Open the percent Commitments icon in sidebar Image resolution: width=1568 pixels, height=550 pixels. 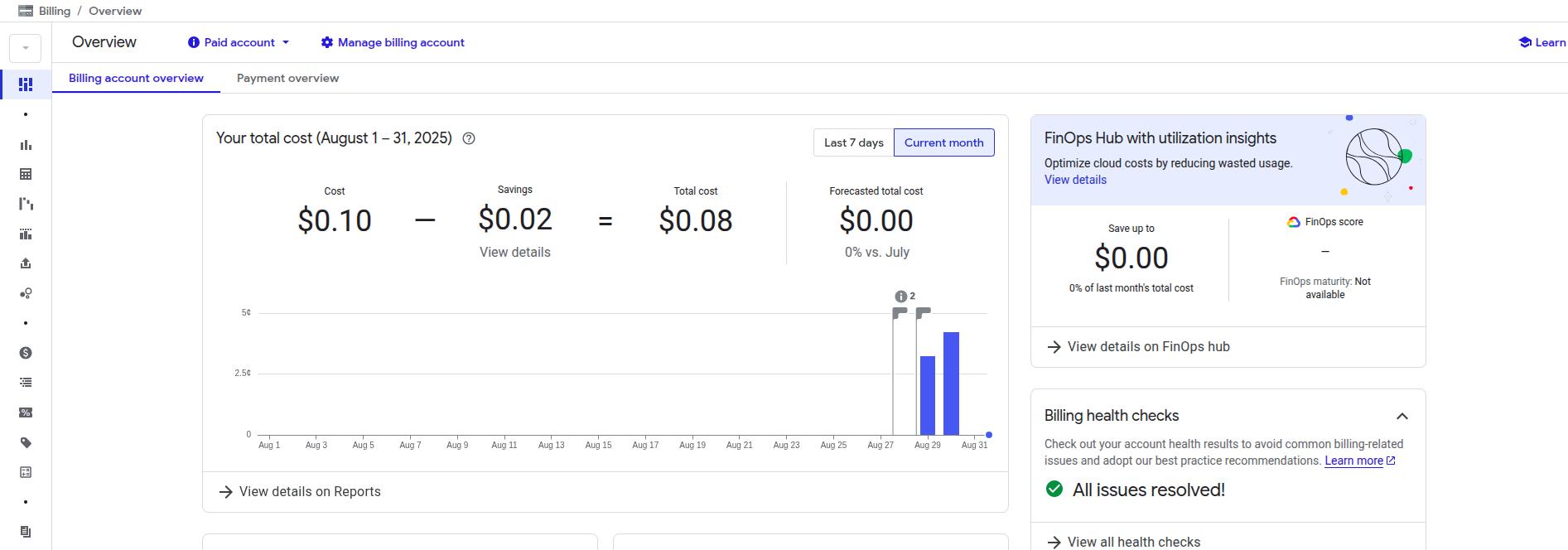coord(26,412)
